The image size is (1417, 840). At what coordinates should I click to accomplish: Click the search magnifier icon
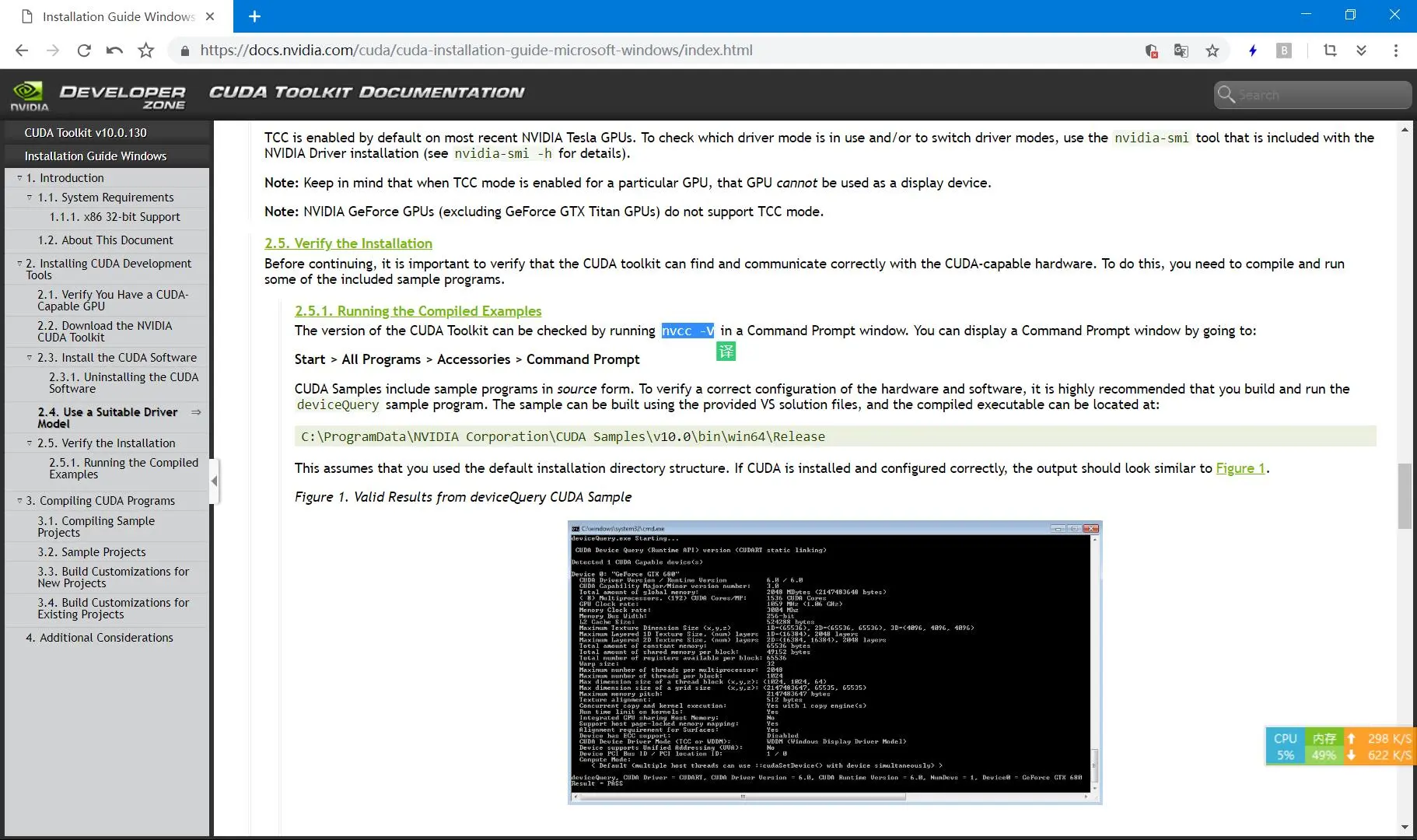(x=1226, y=94)
